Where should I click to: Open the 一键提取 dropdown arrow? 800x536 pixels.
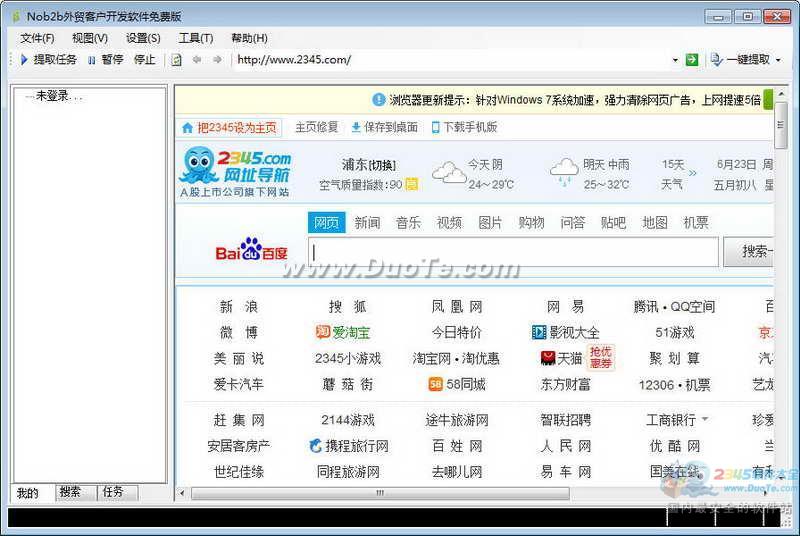[x=778, y=60]
